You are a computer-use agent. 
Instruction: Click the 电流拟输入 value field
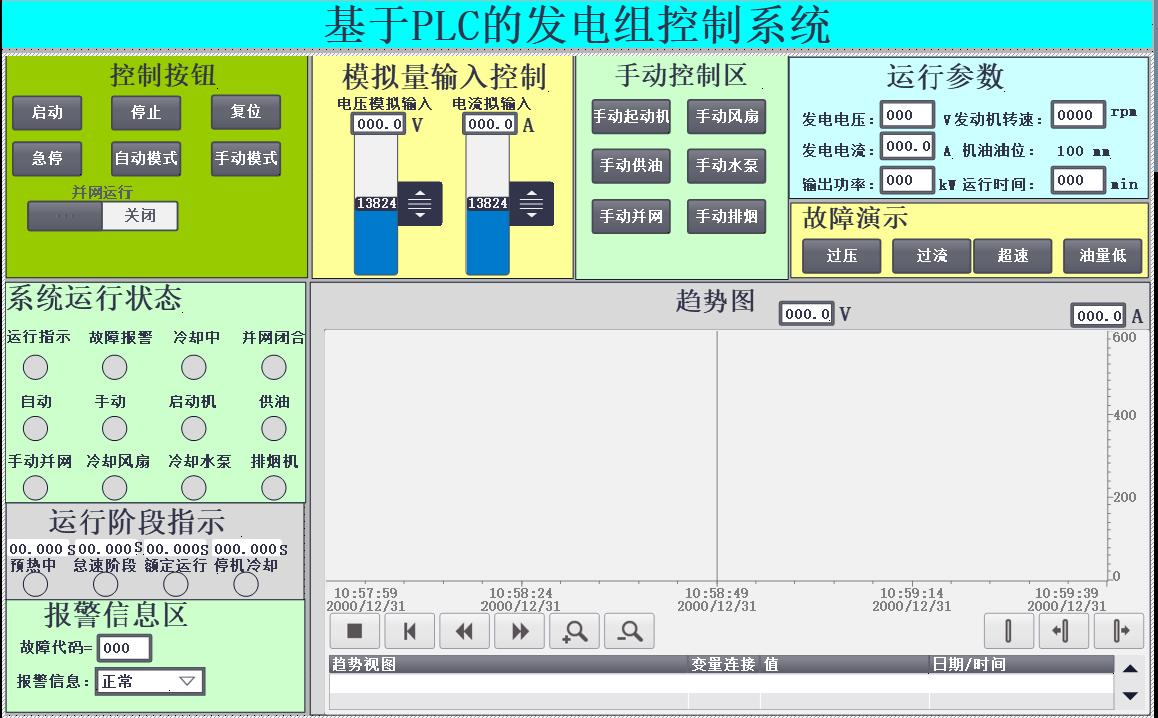click(x=490, y=123)
